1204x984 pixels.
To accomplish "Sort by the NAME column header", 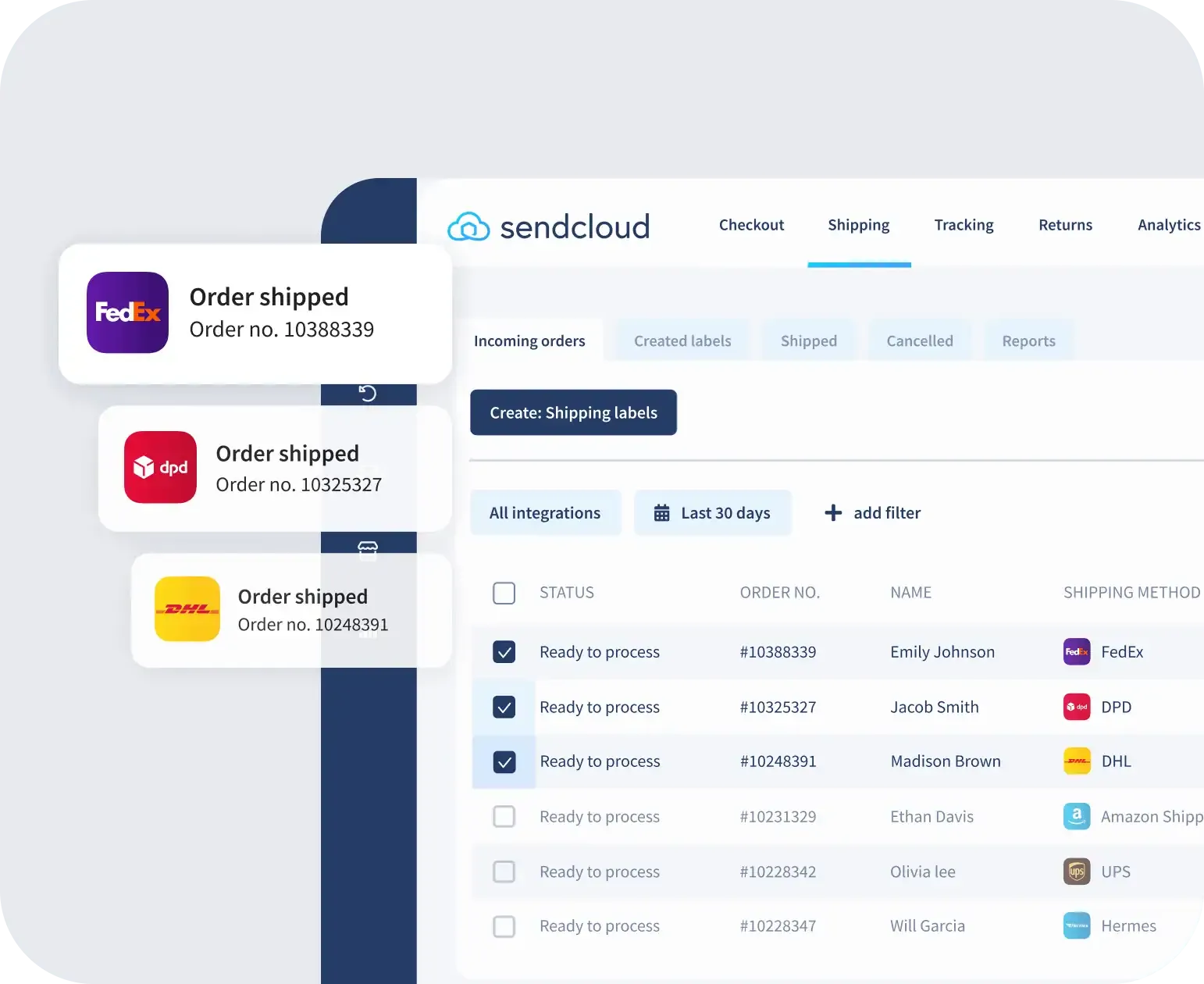I will pyautogui.click(x=910, y=593).
